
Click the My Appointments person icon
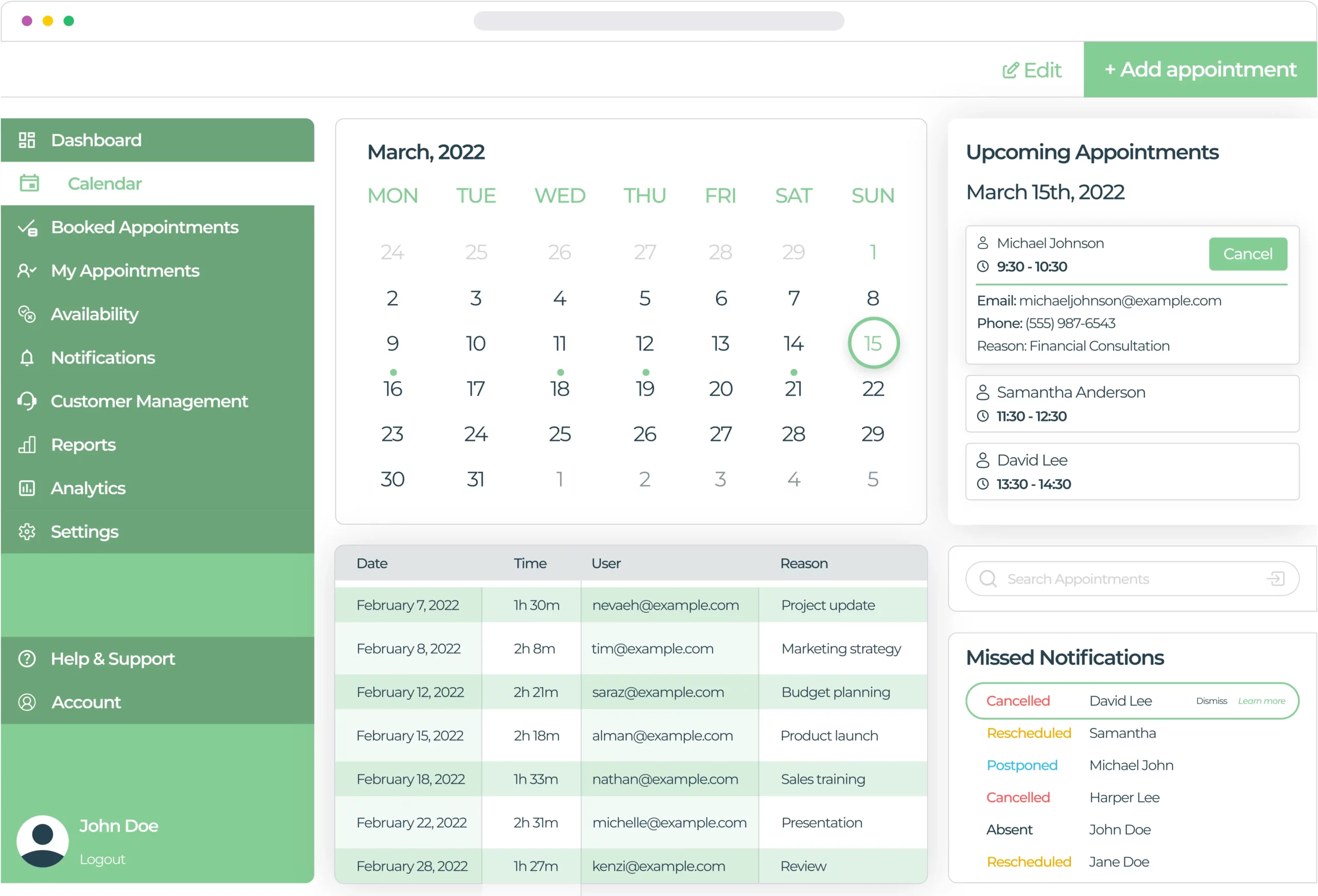(x=27, y=271)
